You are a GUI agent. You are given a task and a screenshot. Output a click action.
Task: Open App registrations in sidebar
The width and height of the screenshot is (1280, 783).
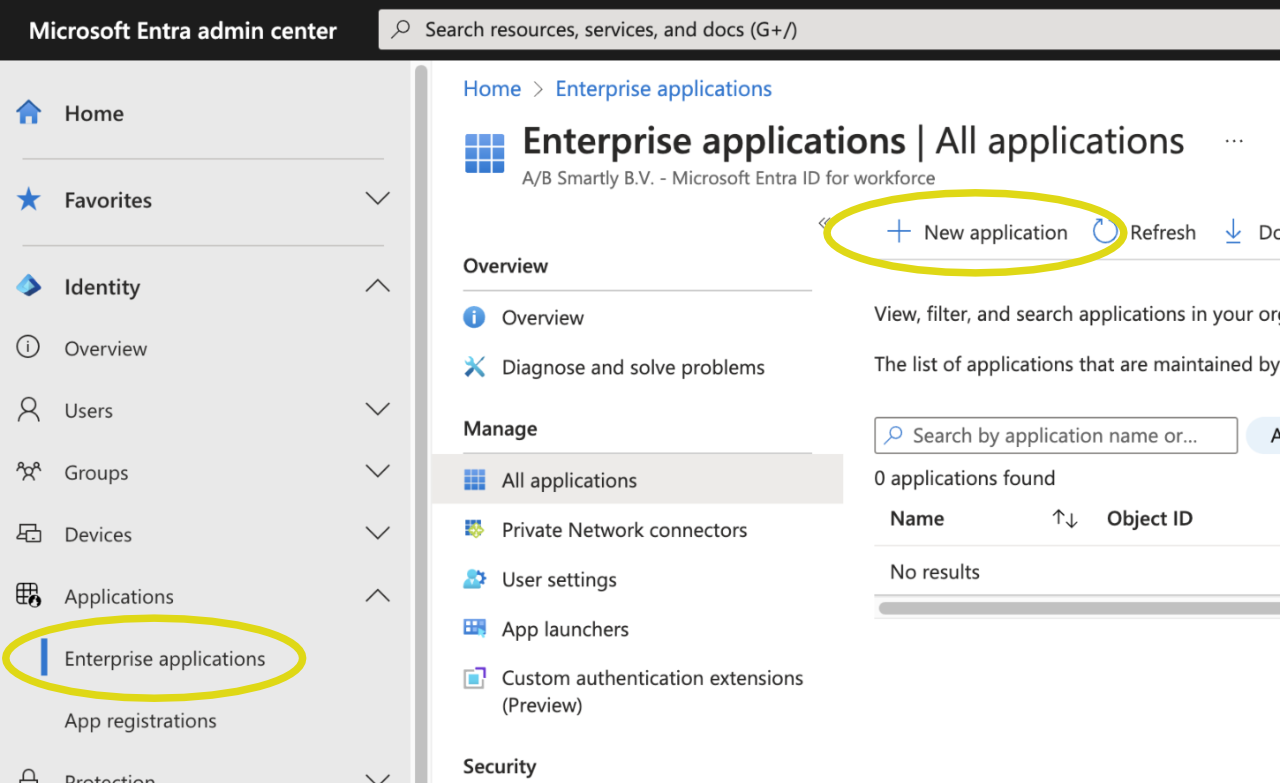pos(141,721)
